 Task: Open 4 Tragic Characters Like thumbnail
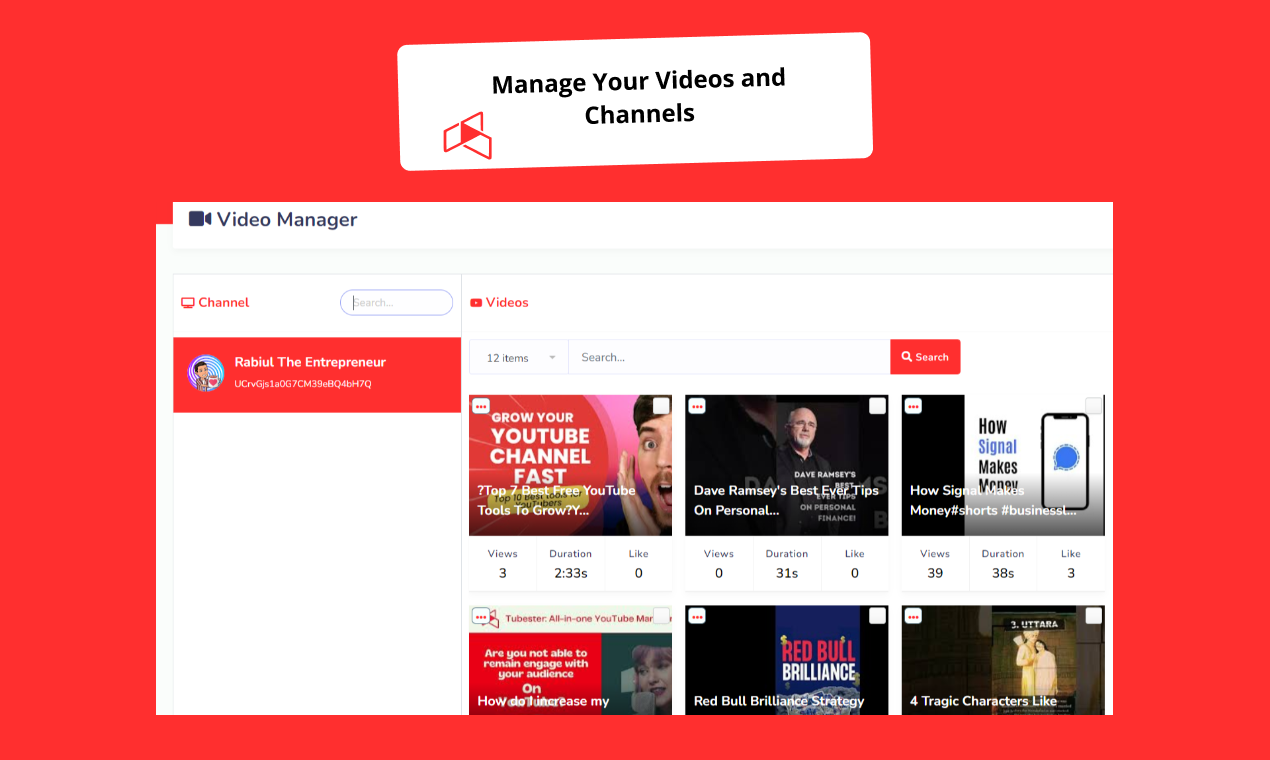(x=1003, y=660)
